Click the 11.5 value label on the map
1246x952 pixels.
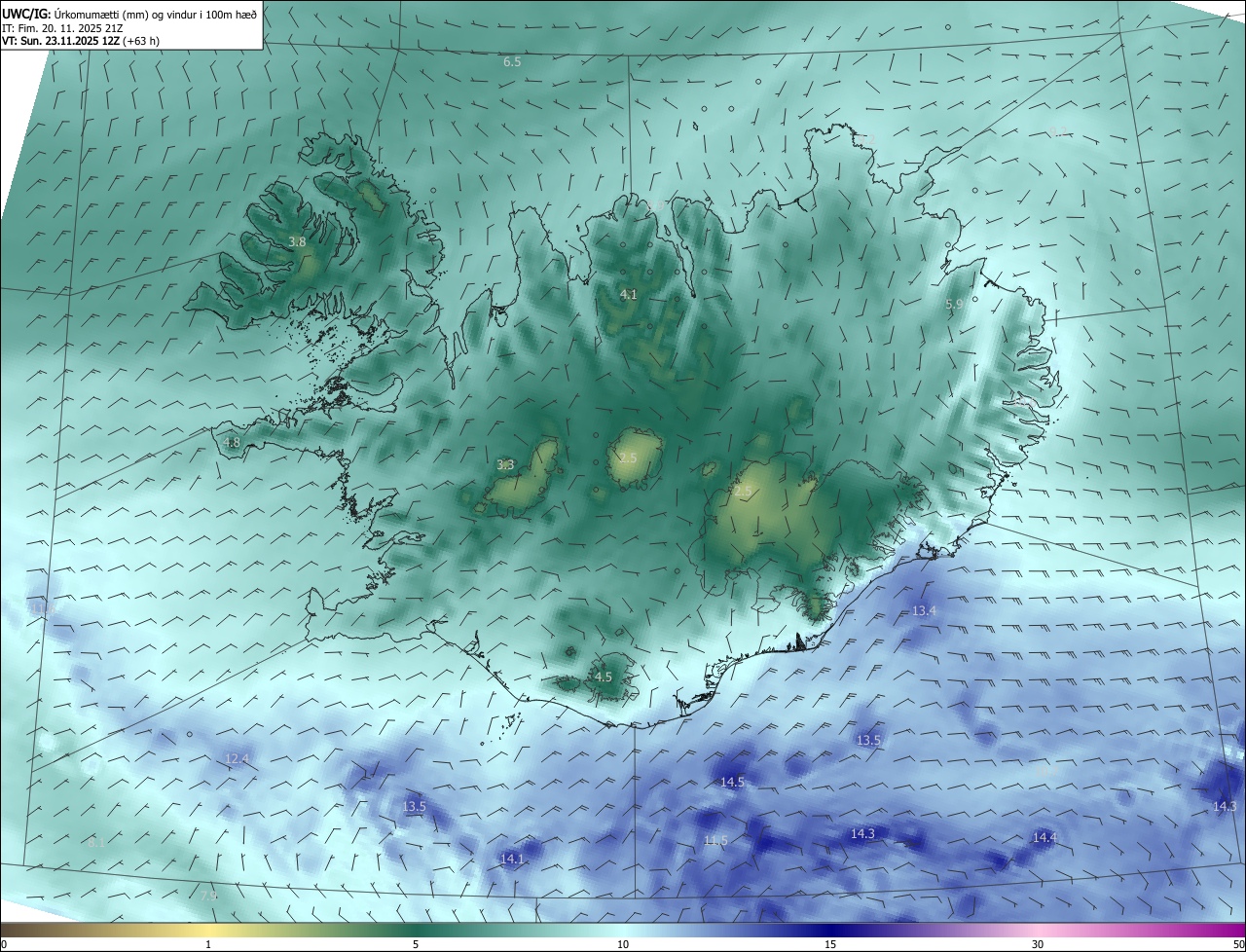715,840
